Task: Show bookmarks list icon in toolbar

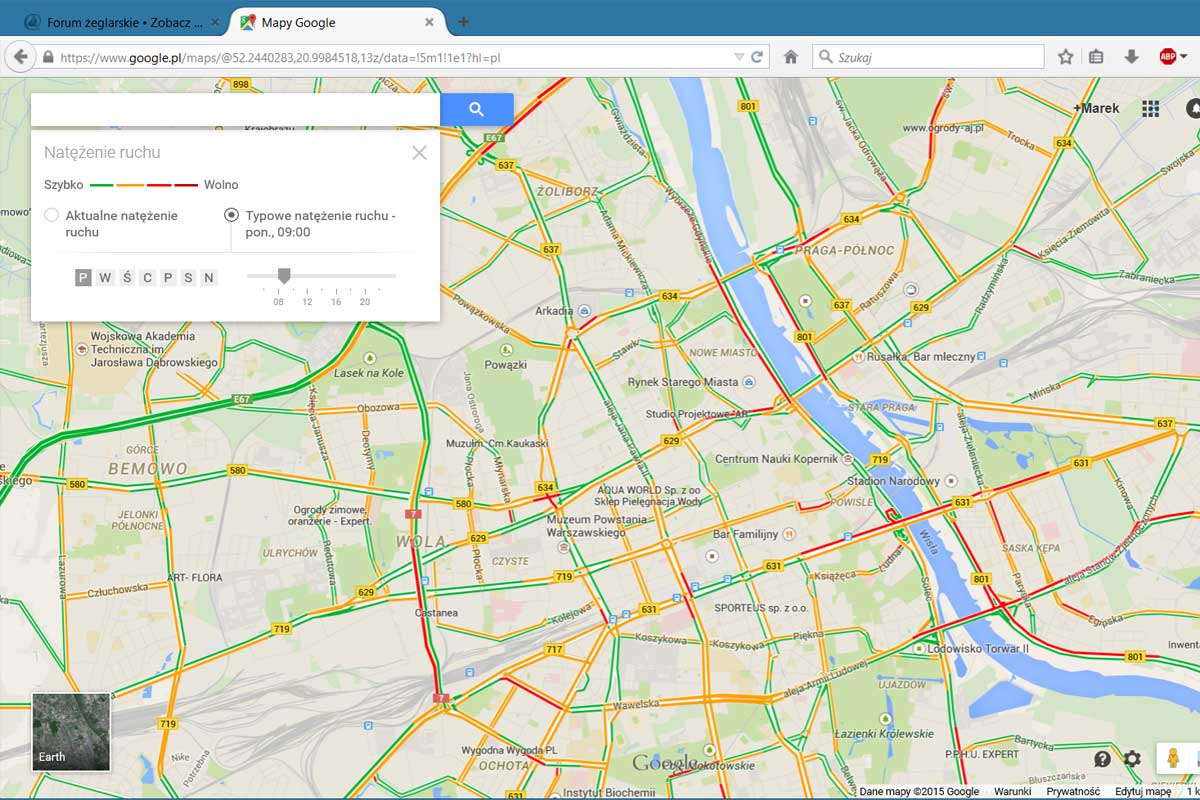Action: coord(1096,57)
